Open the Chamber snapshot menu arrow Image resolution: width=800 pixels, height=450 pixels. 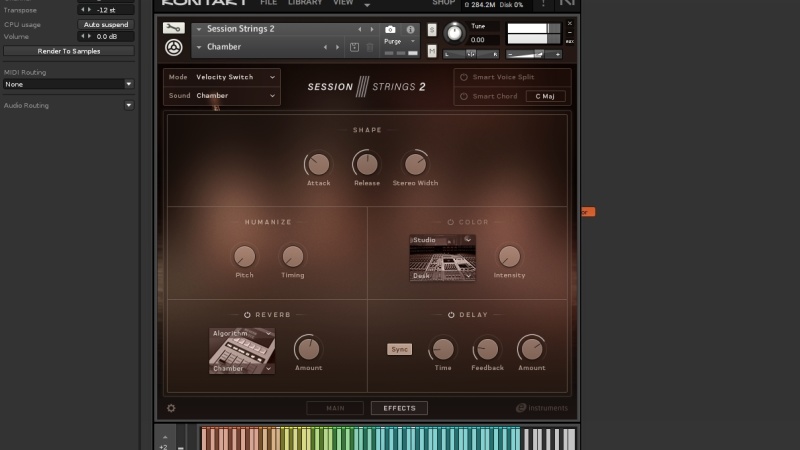tap(199, 47)
